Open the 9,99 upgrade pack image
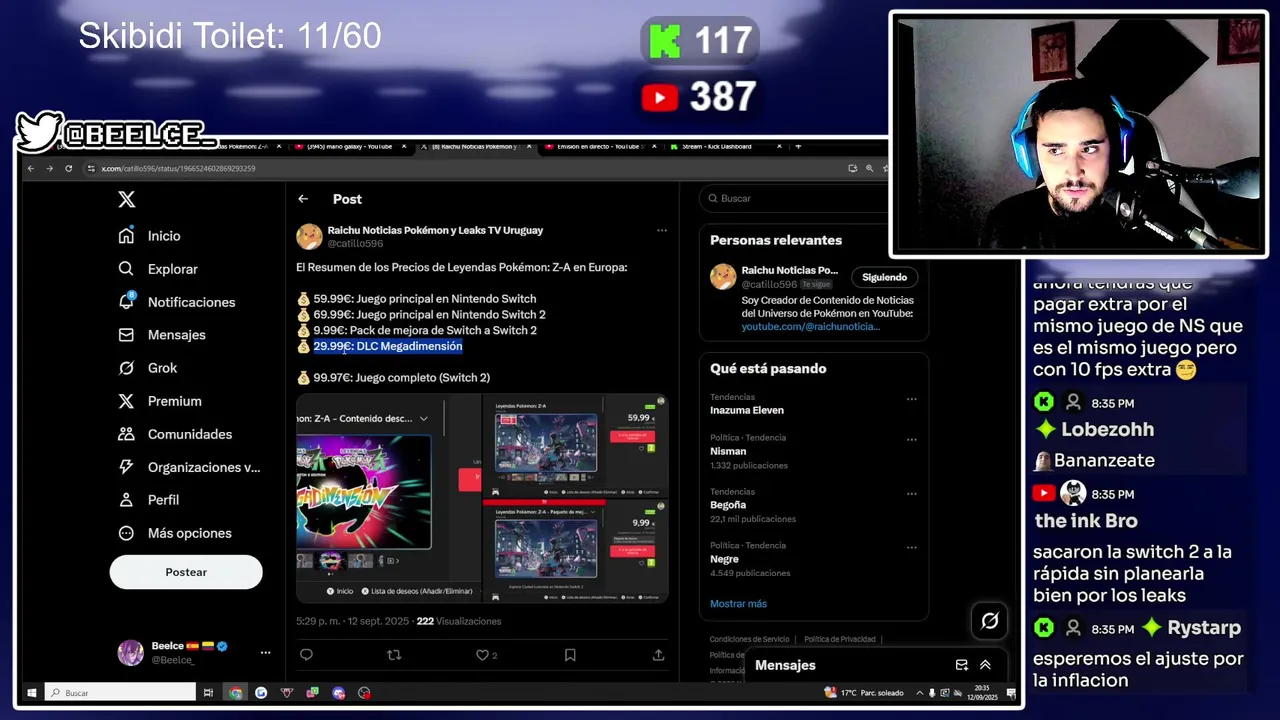This screenshot has height=720, width=1280. pos(575,551)
